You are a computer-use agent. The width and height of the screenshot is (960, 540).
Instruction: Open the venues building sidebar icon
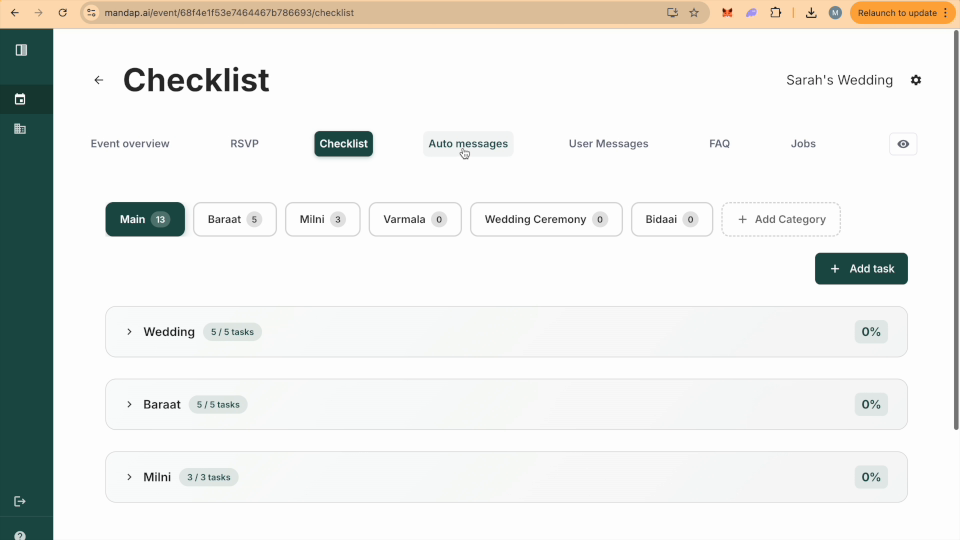pos(20,129)
